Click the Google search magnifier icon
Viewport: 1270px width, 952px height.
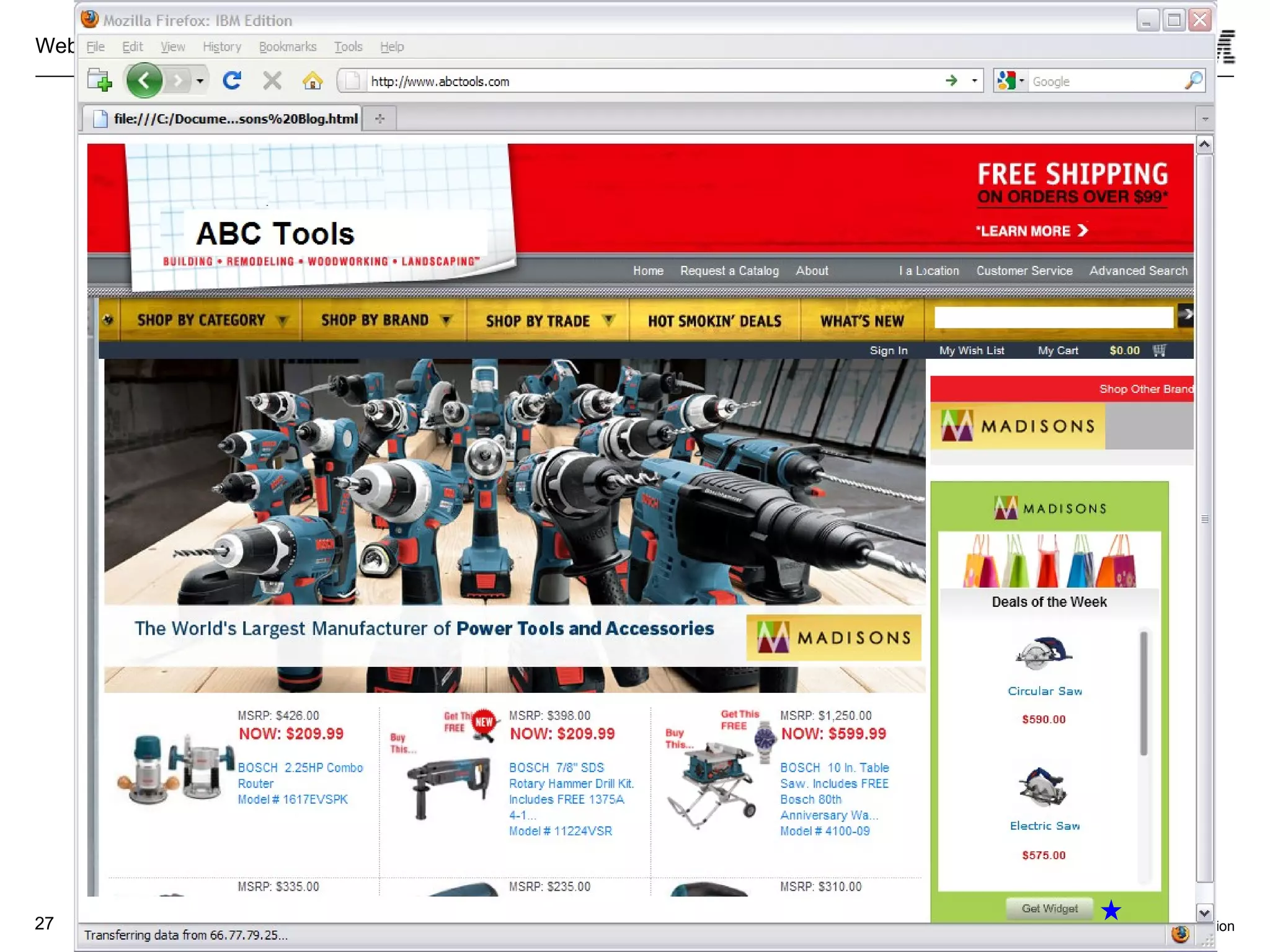click(x=1193, y=81)
